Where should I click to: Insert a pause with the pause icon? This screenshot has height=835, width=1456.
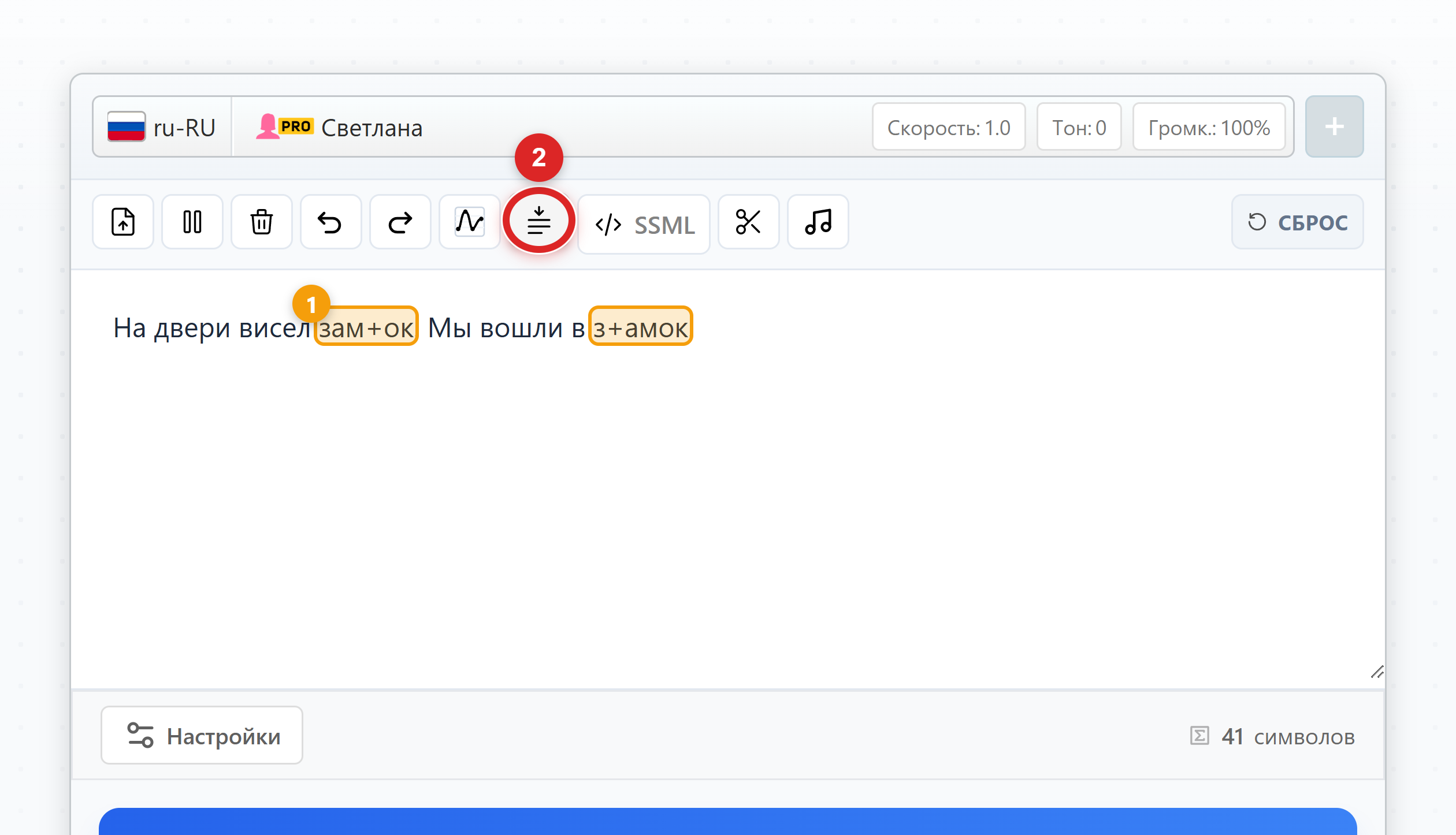[192, 222]
